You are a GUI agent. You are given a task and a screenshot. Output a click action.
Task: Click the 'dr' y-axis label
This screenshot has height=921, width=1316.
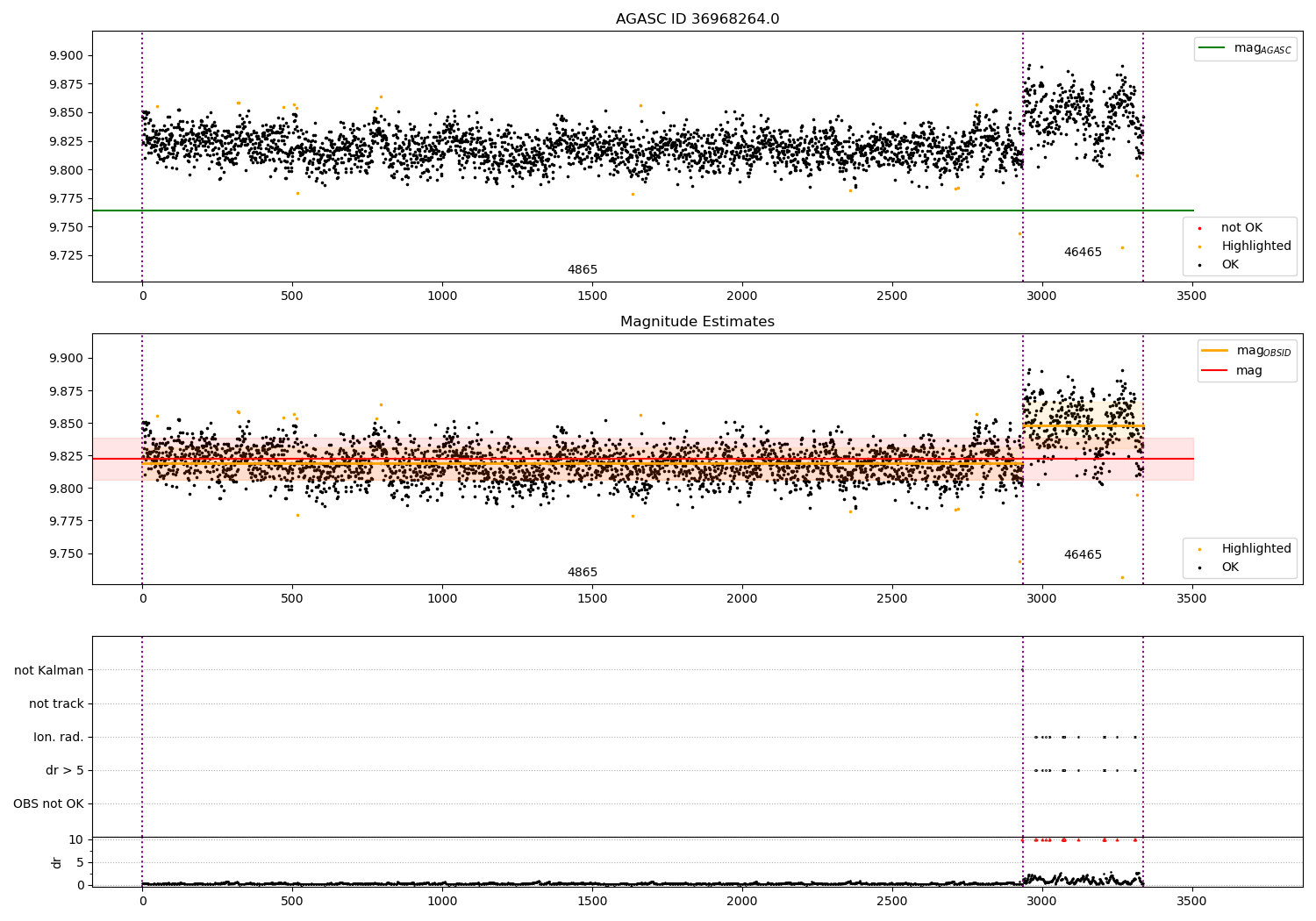tap(57, 862)
